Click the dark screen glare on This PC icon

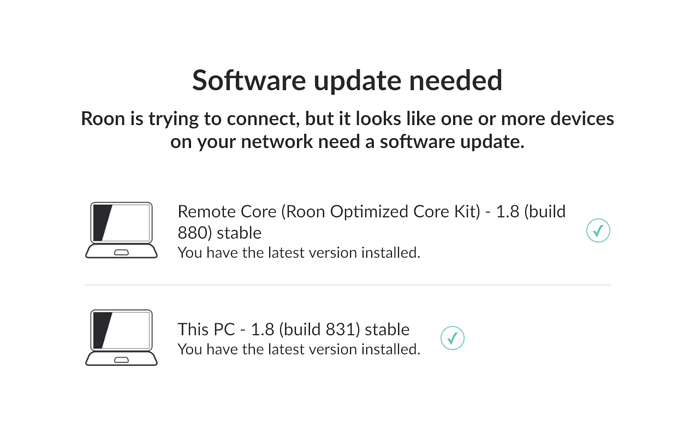[x=102, y=330]
